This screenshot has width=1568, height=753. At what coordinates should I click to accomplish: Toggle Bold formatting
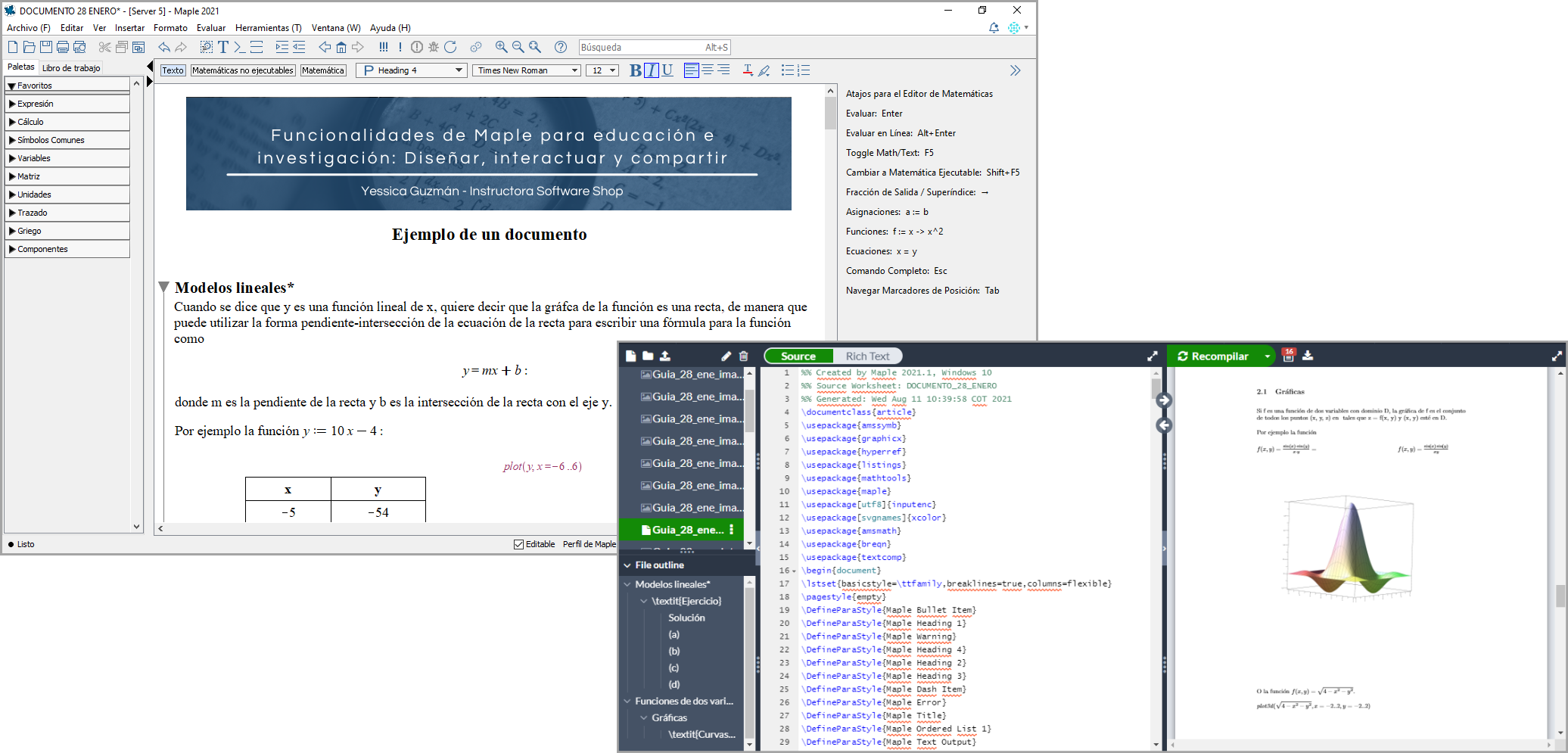point(635,70)
